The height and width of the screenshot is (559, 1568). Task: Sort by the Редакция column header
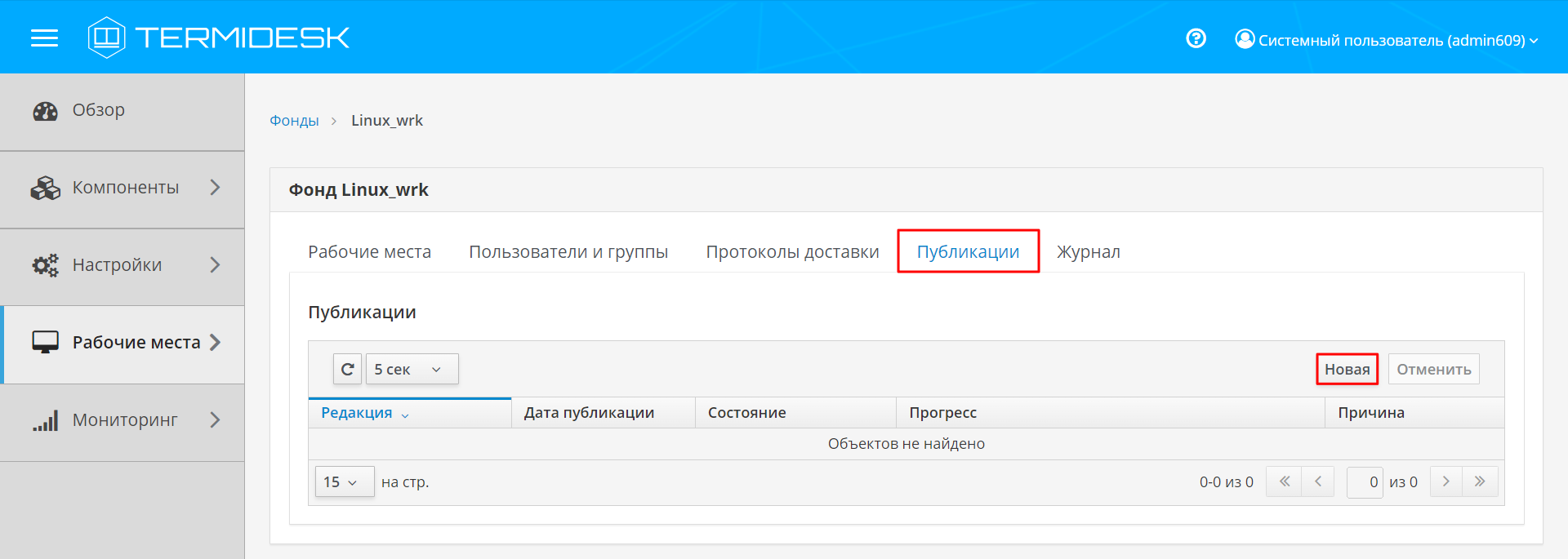(357, 413)
